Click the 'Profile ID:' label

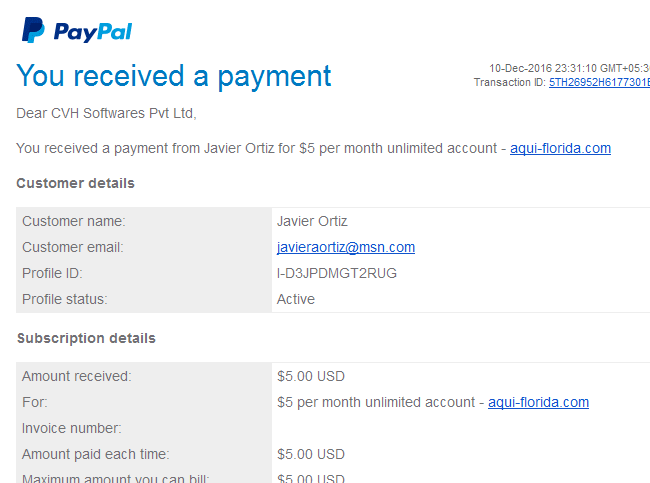coord(52,273)
